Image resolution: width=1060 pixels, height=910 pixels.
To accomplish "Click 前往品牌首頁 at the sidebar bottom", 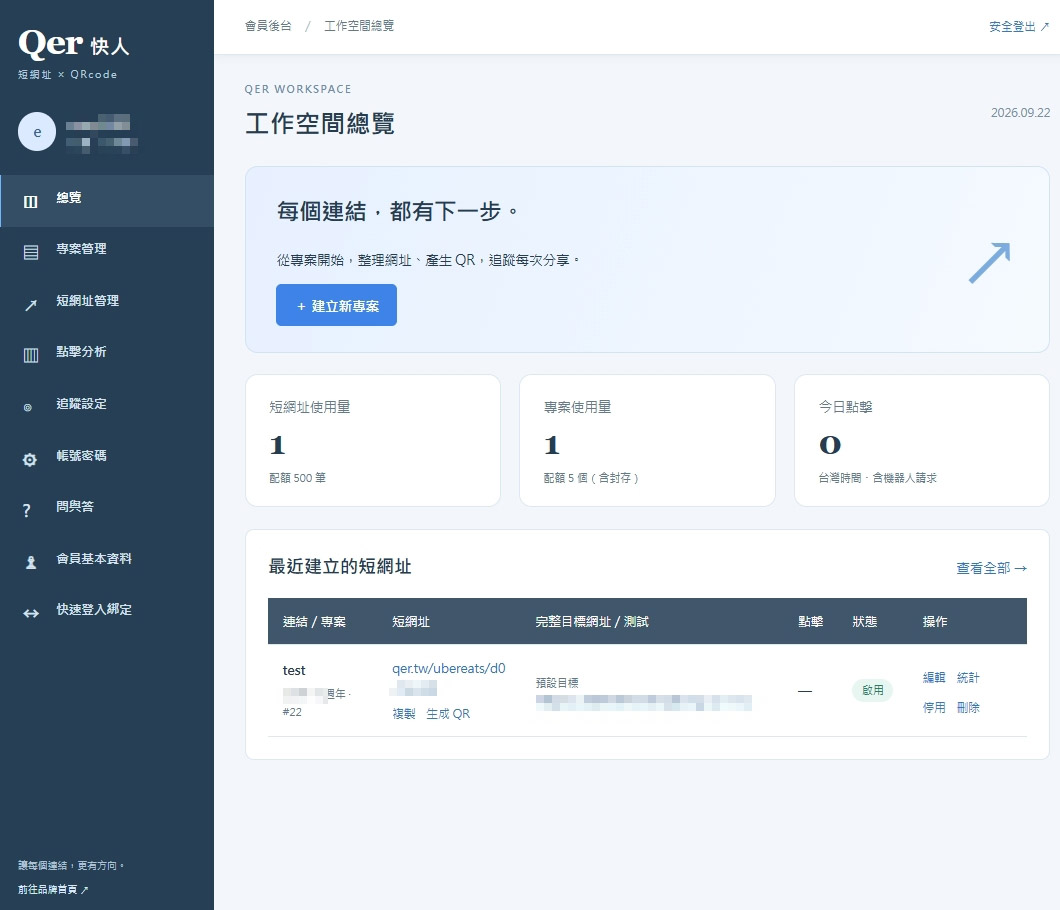I will (53, 889).
